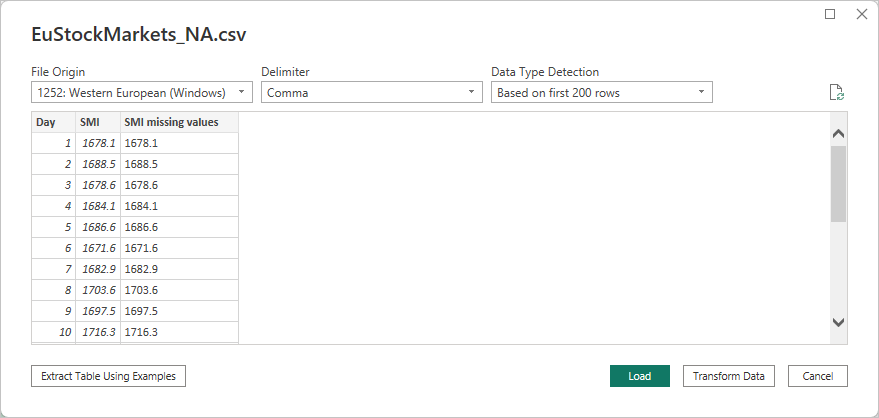This screenshot has height=418, width=879.
Task: Open the Data Type Detection dropdown
Action: point(601,93)
